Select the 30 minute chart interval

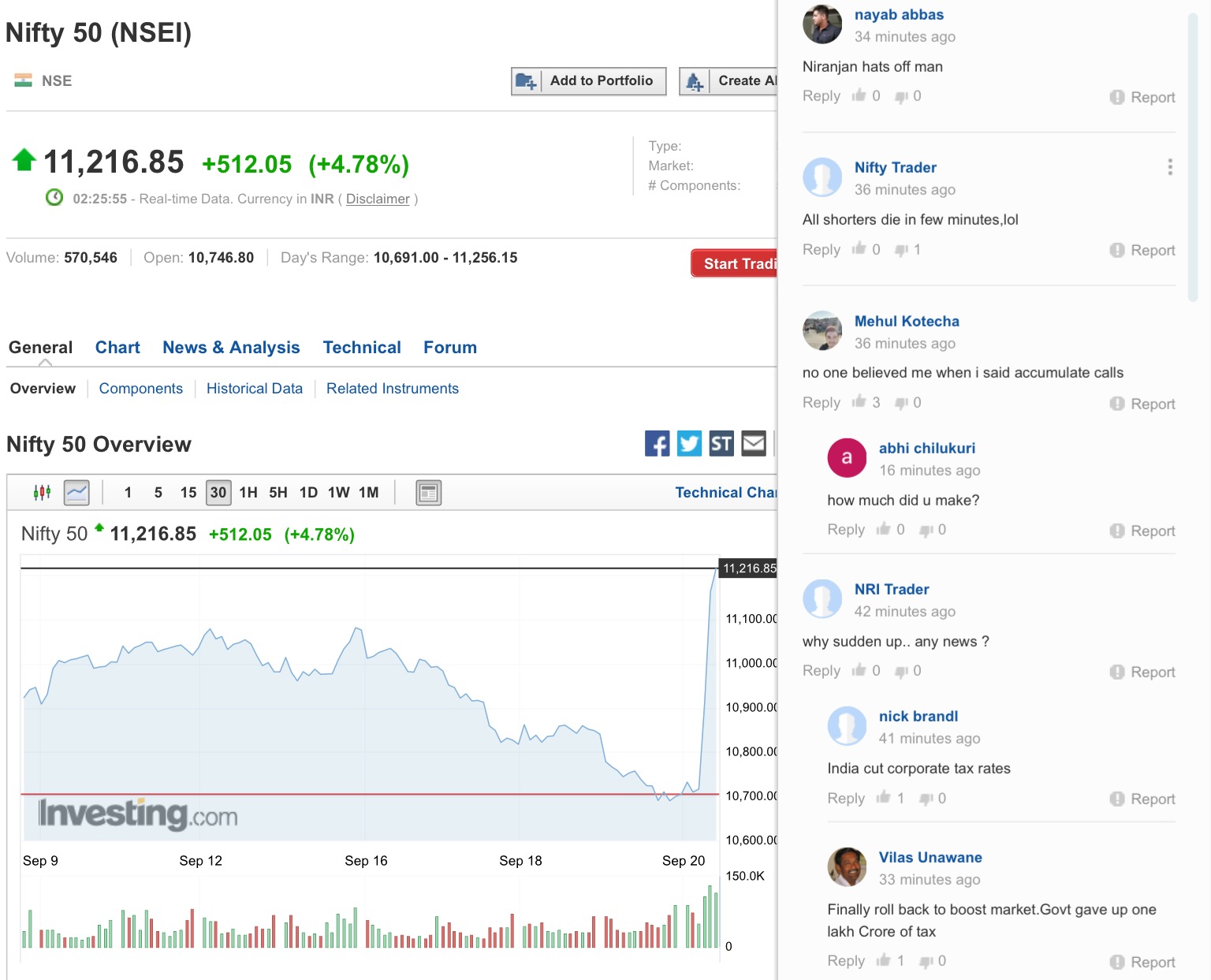click(218, 493)
